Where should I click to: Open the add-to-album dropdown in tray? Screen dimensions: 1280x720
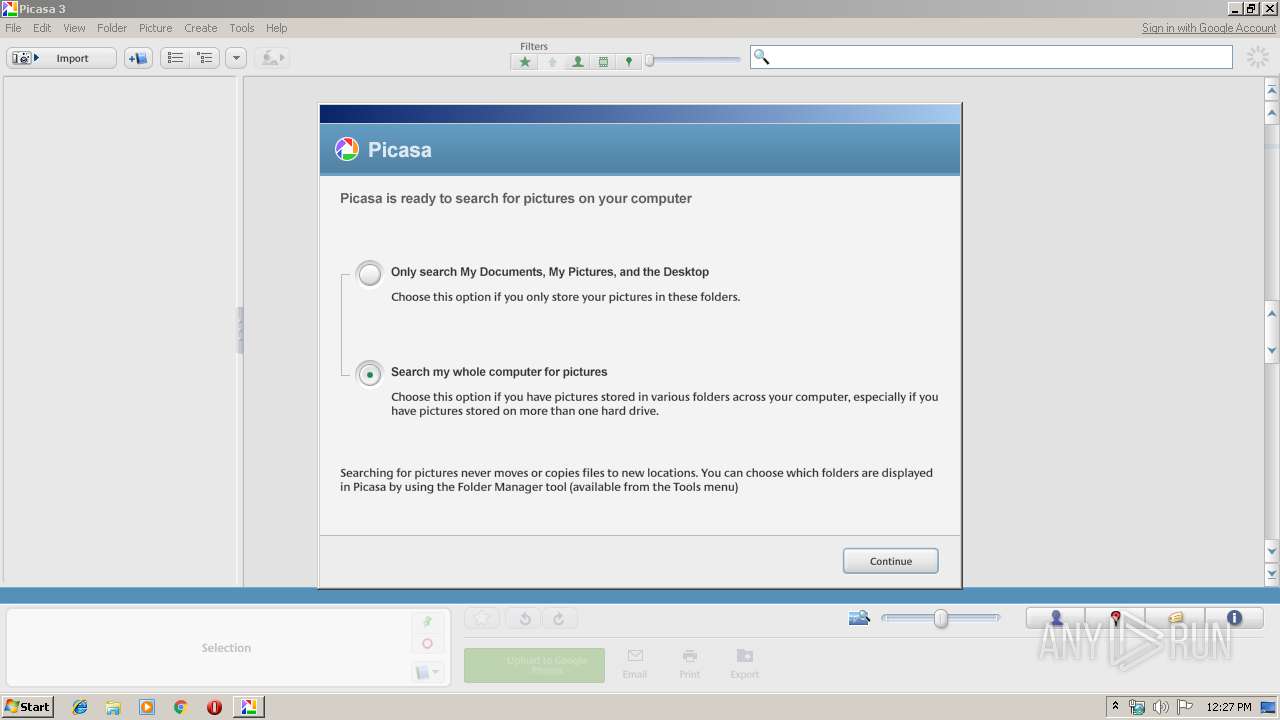[428, 672]
